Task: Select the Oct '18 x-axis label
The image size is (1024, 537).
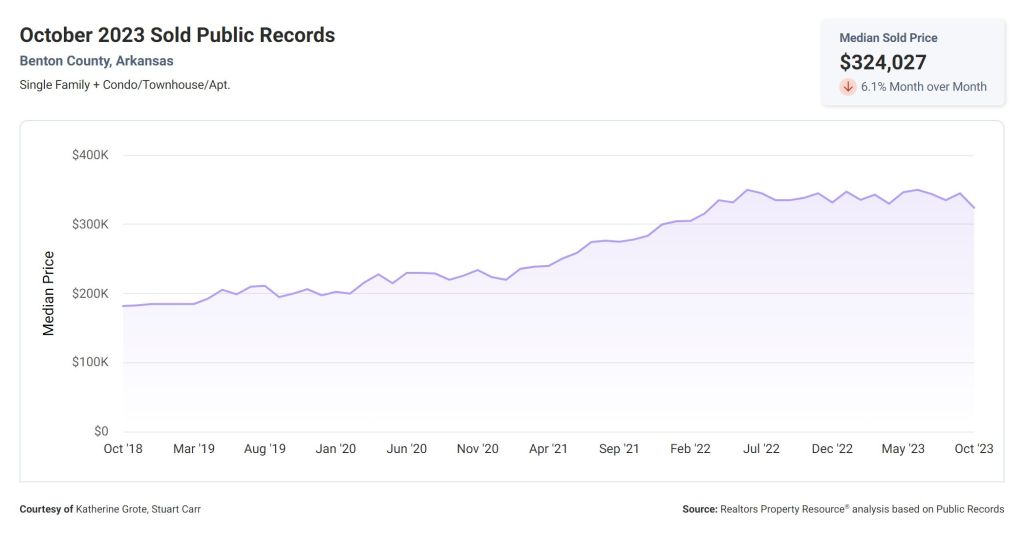Action: pos(123,449)
